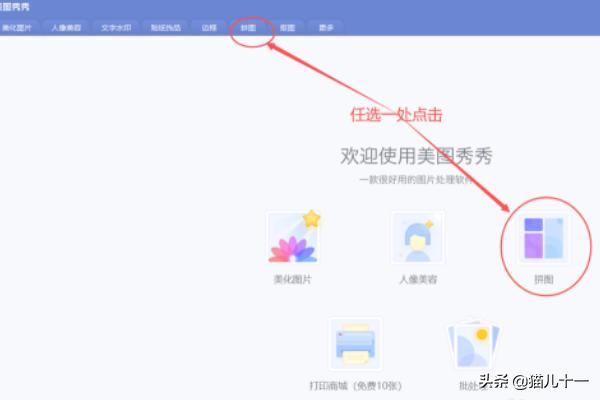Click the 美化图片 label under the flower
The height and width of the screenshot is (400, 600).
coord(292,279)
